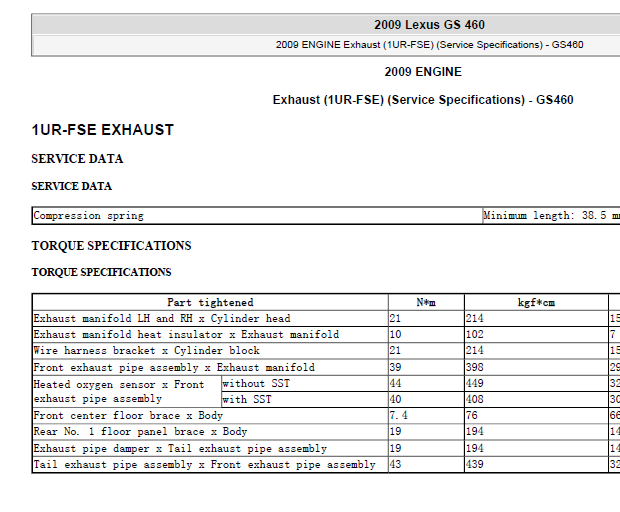
Task: Click the centered '2009 ENGINE' heading
Action: tap(423, 72)
